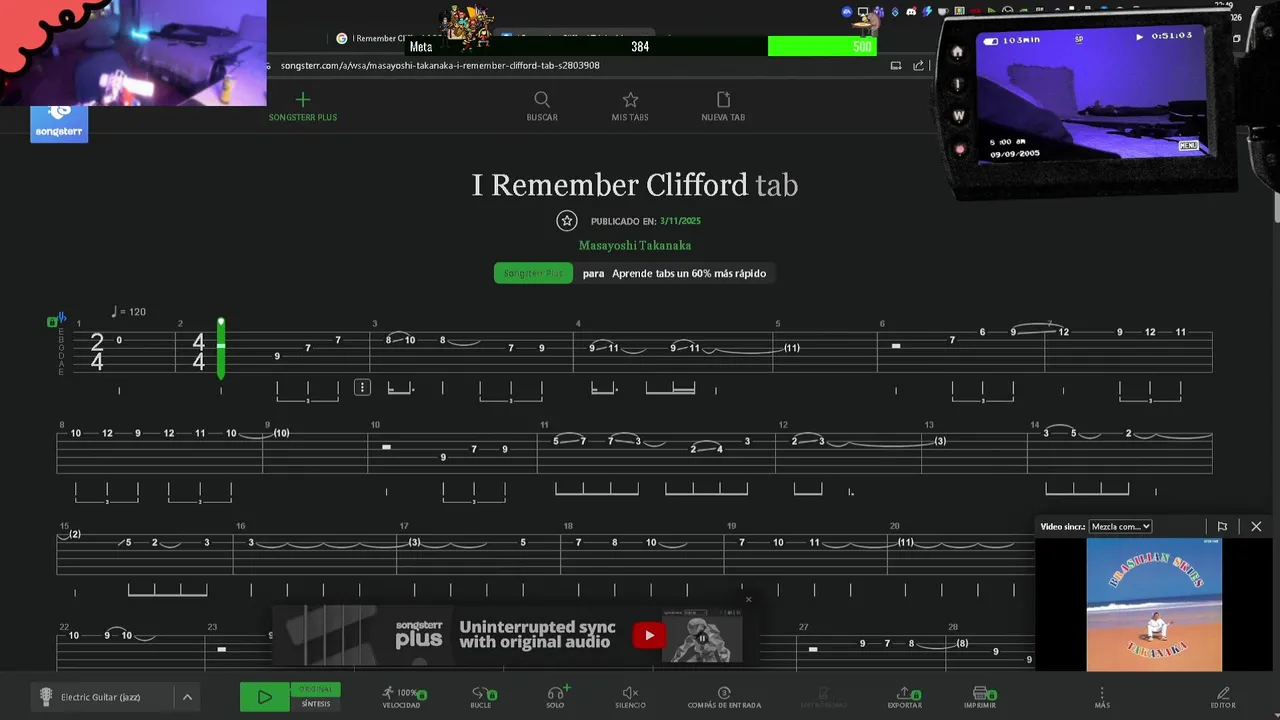
Task: Open the Más options menu
Action: pyautogui.click(x=1102, y=697)
